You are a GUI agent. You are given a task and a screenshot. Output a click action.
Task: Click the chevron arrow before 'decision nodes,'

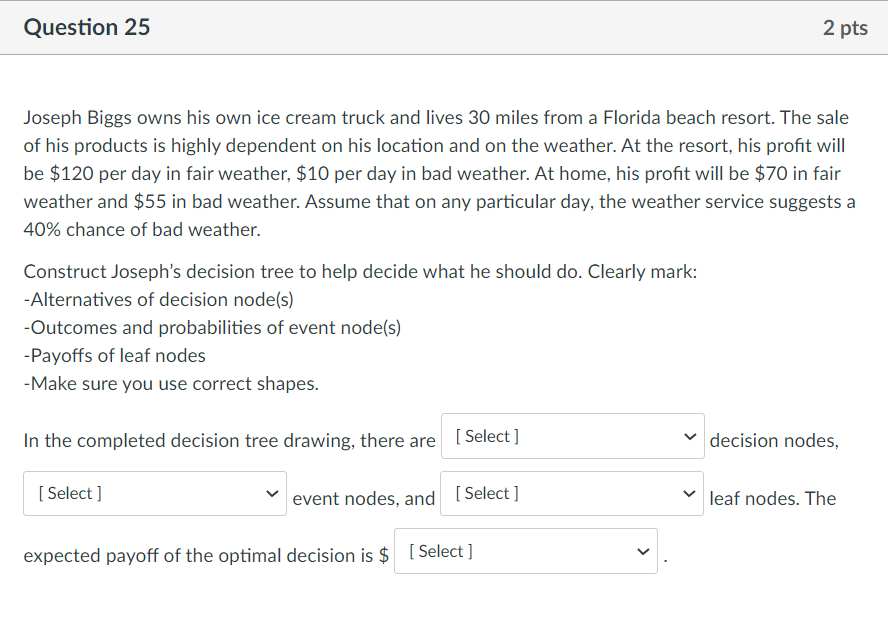[x=687, y=437]
